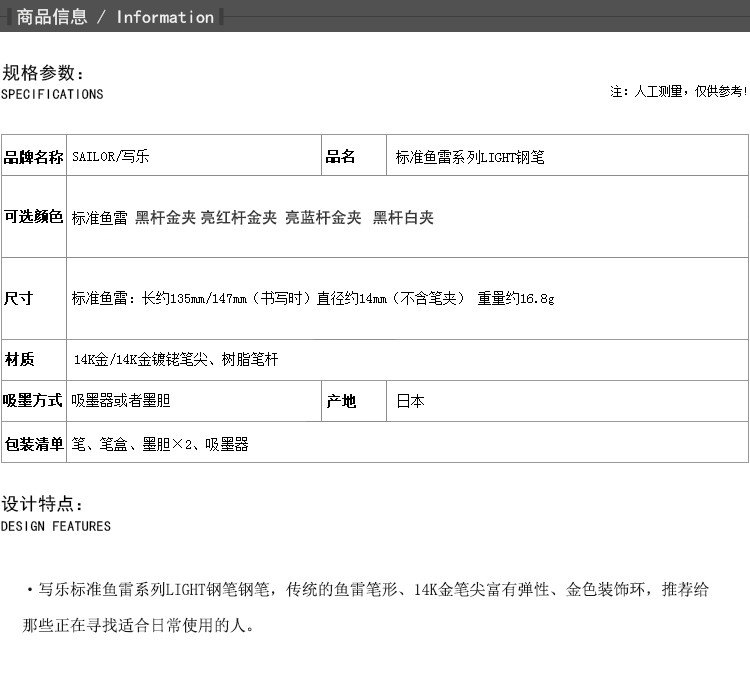Click the 品名 label cell
The width and height of the screenshot is (750, 687).
click(x=354, y=155)
